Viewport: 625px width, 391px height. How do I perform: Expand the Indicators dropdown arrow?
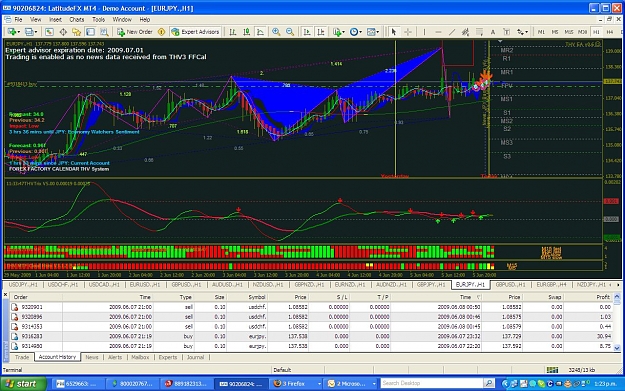coord(344,32)
